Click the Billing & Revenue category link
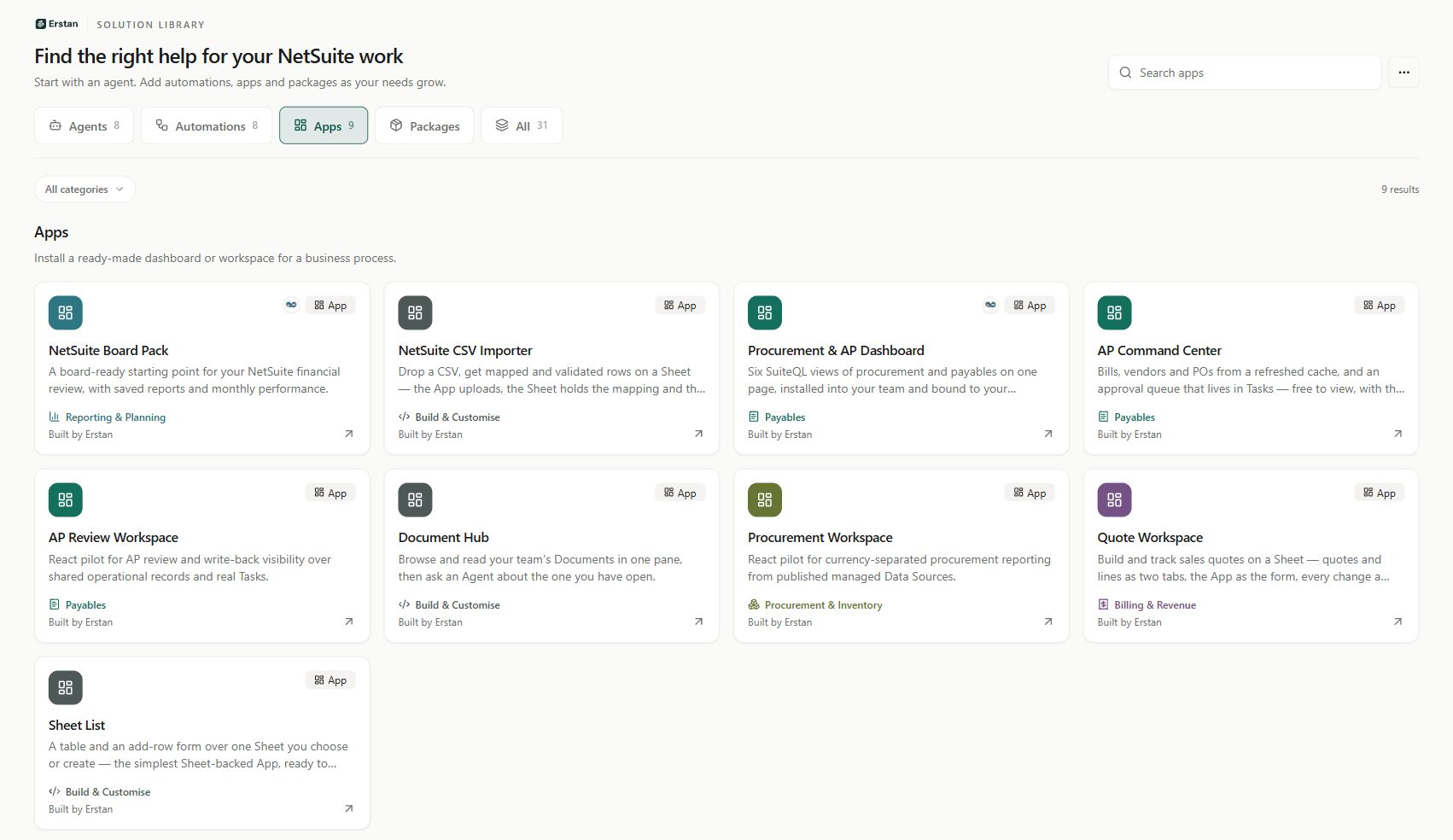Viewport: 1453px width, 840px height. click(x=1147, y=605)
